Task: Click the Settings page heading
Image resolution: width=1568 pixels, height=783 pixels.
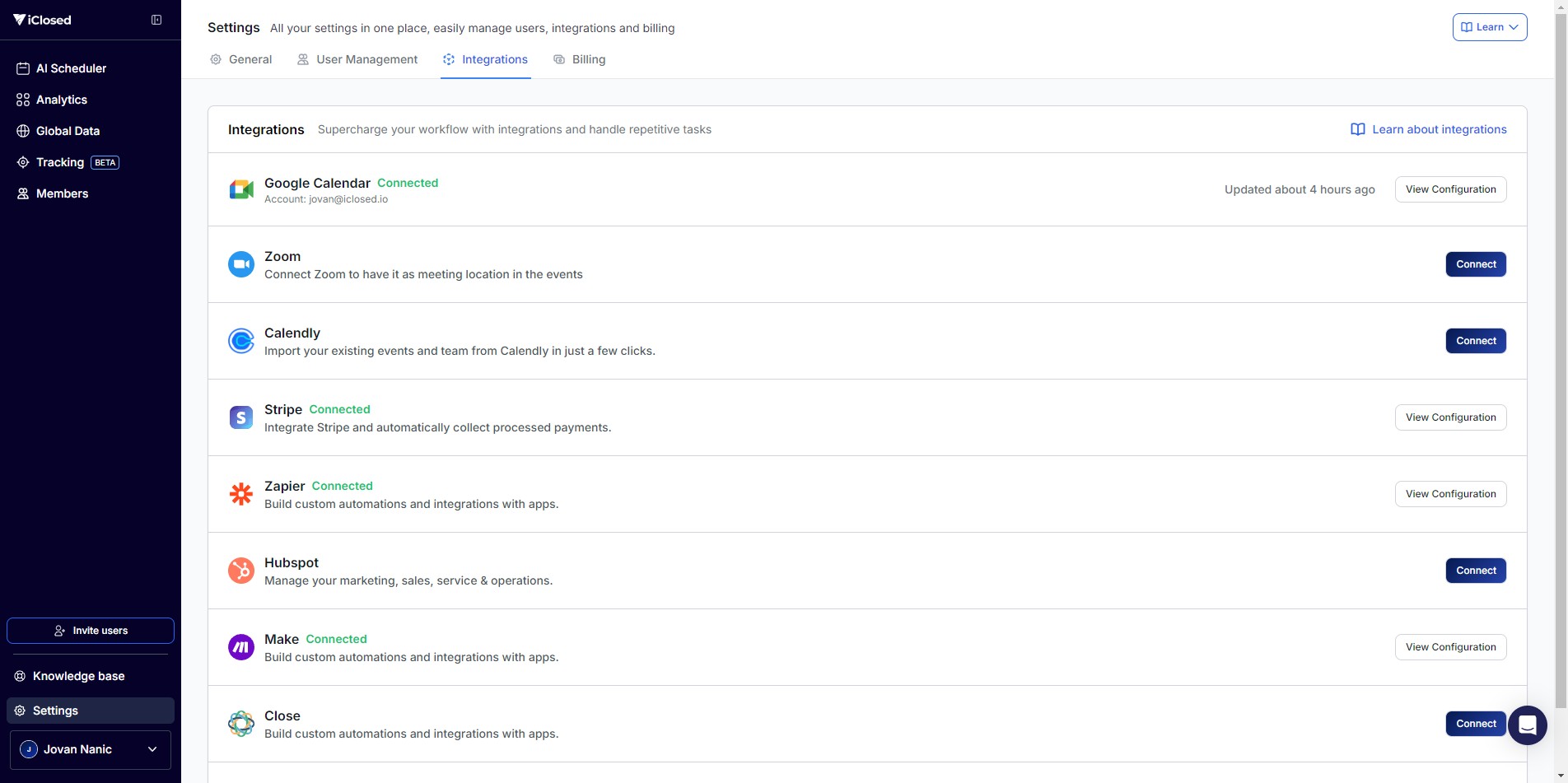Action: pyautogui.click(x=234, y=27)
